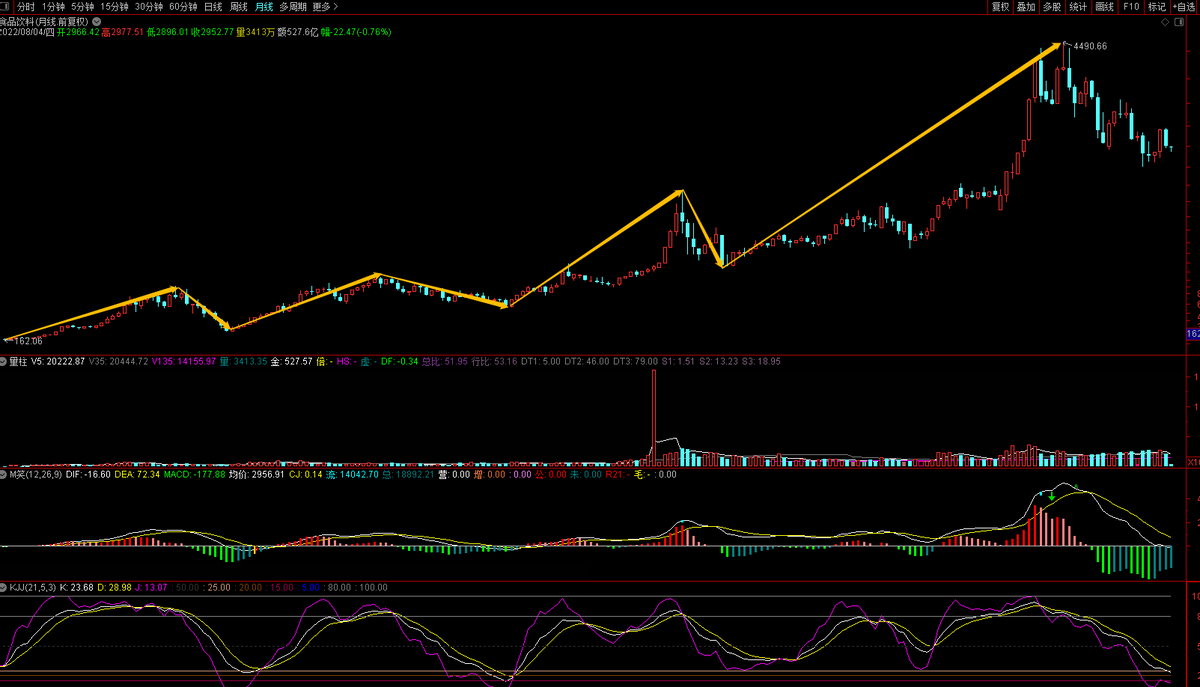Image resolution: width=1200 pixels, height=687 pixels.
Task: Click the 4490.66 peak price label
Action: pos(1090,46)
